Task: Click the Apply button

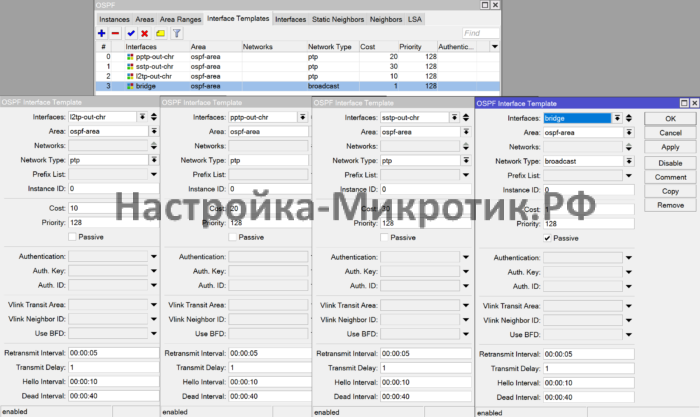Action: [670, 147]
